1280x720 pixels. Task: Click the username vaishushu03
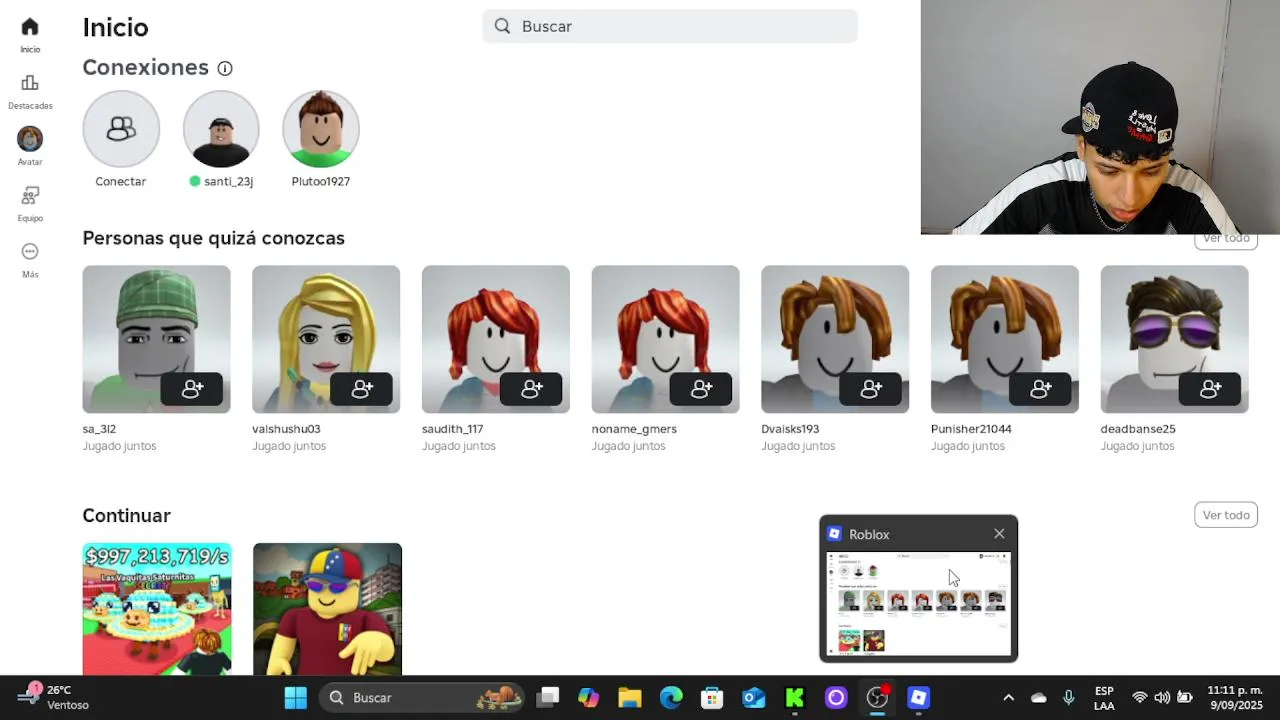pyautogui.click(x=286, y=429)
